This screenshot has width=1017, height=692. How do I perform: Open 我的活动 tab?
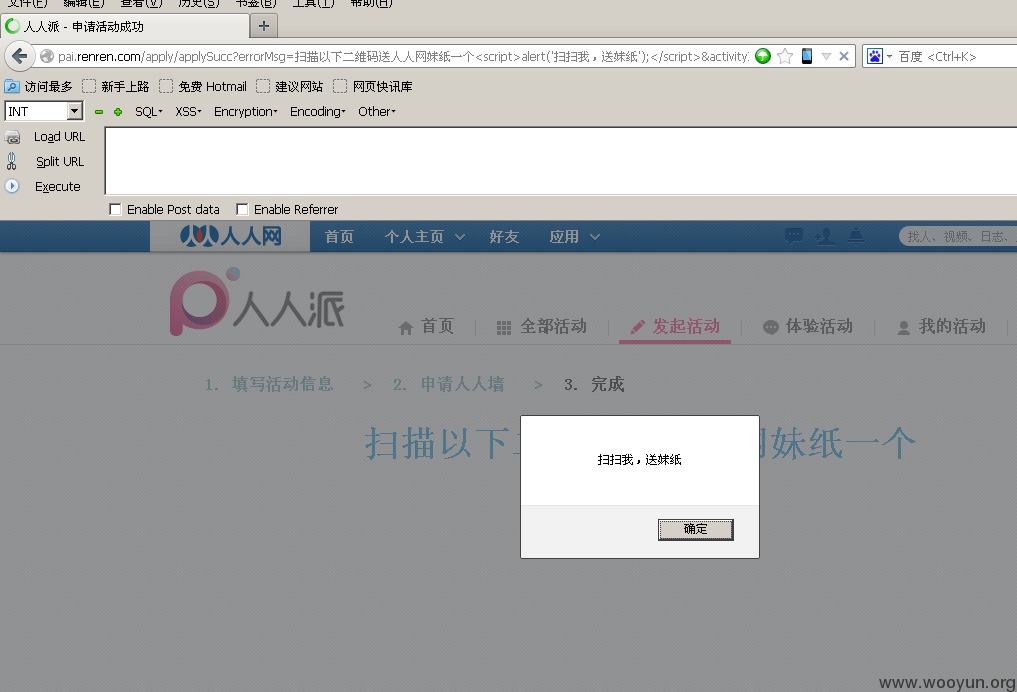(x=941, y=326)
